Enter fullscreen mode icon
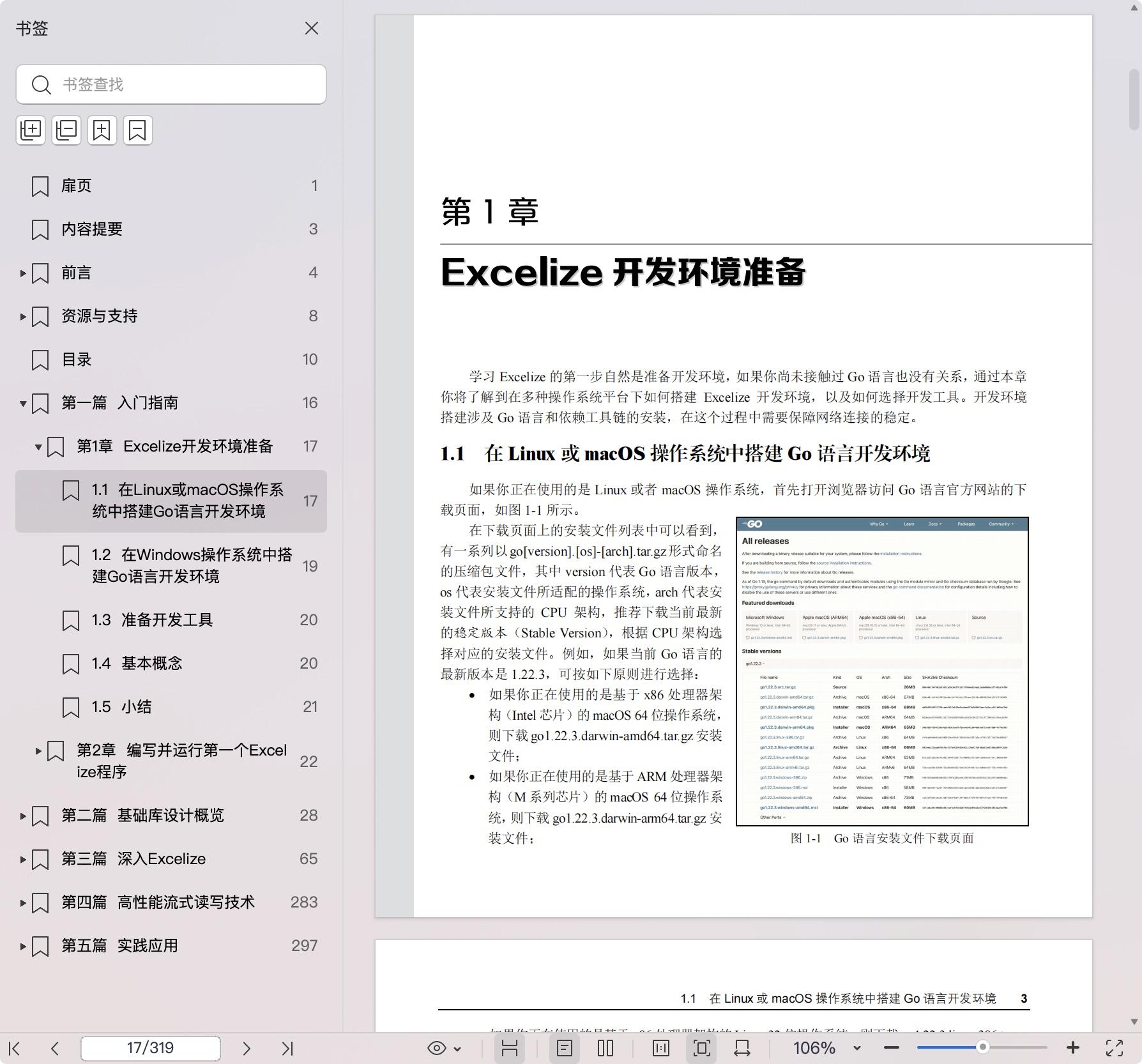The image size is (1142, 1064). point(1115,1048)
